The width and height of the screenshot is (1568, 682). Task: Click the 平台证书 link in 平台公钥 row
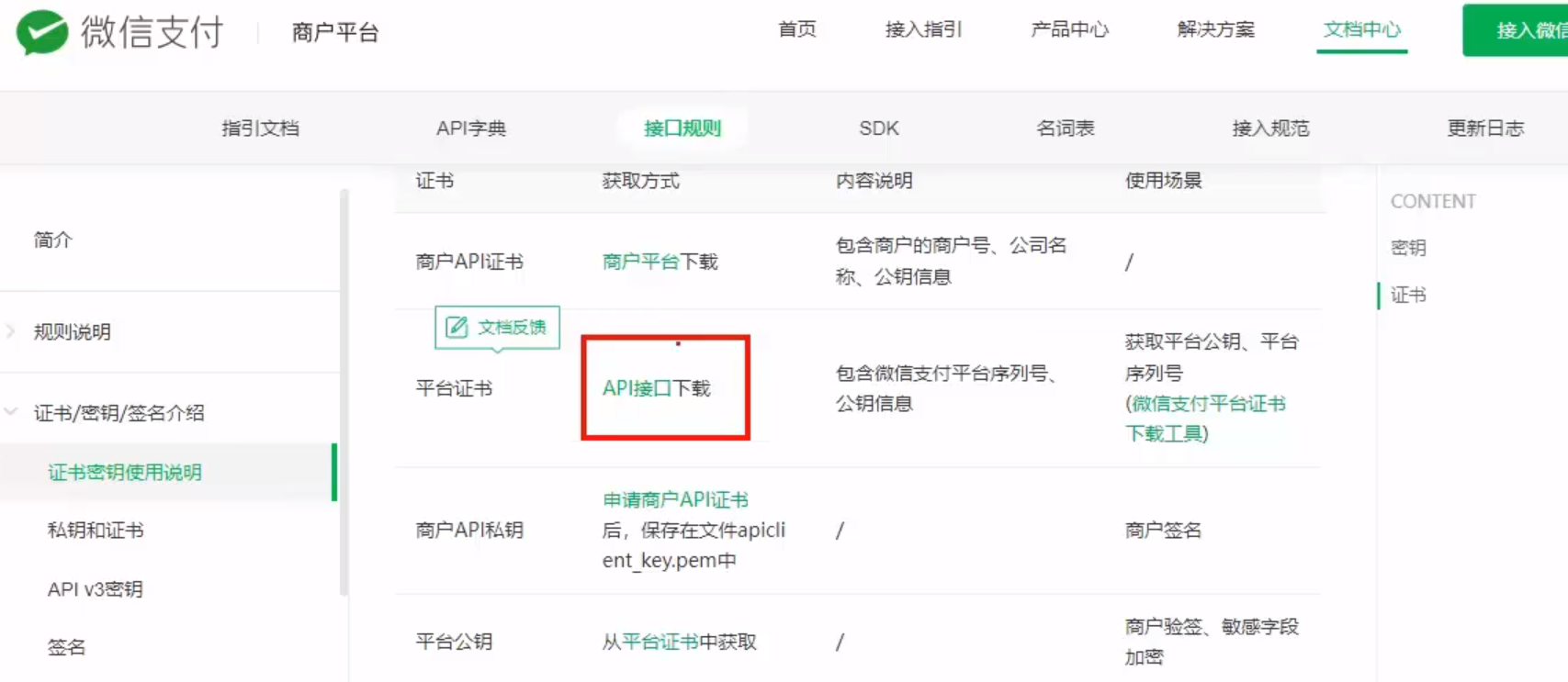660,642
